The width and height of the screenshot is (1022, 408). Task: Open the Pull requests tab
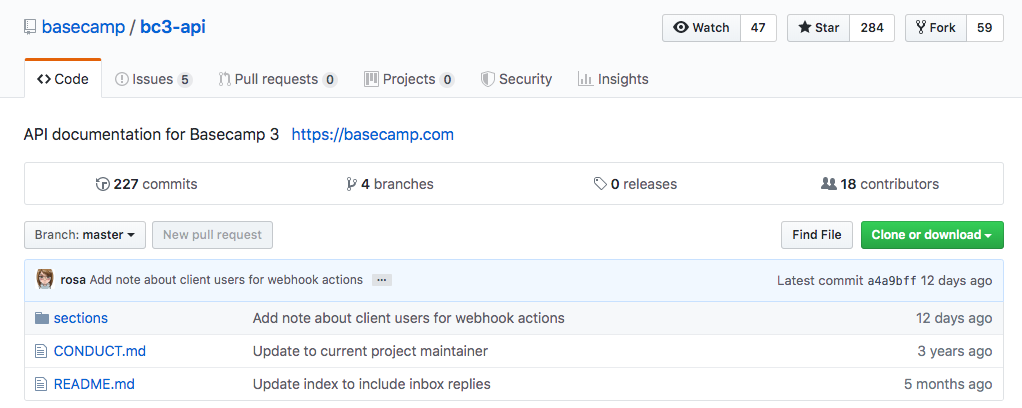(278, 80)
